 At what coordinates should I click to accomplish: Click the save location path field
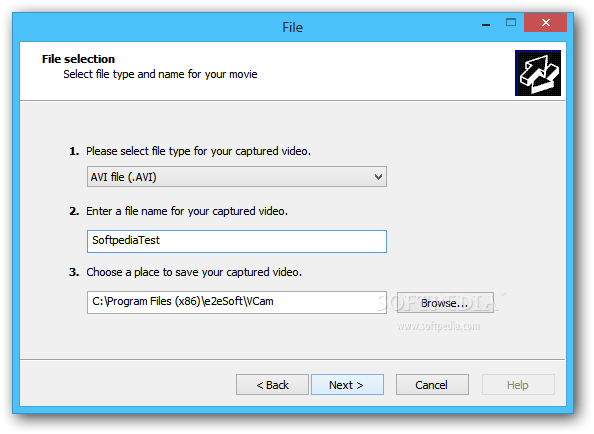[x=237, y=302]
